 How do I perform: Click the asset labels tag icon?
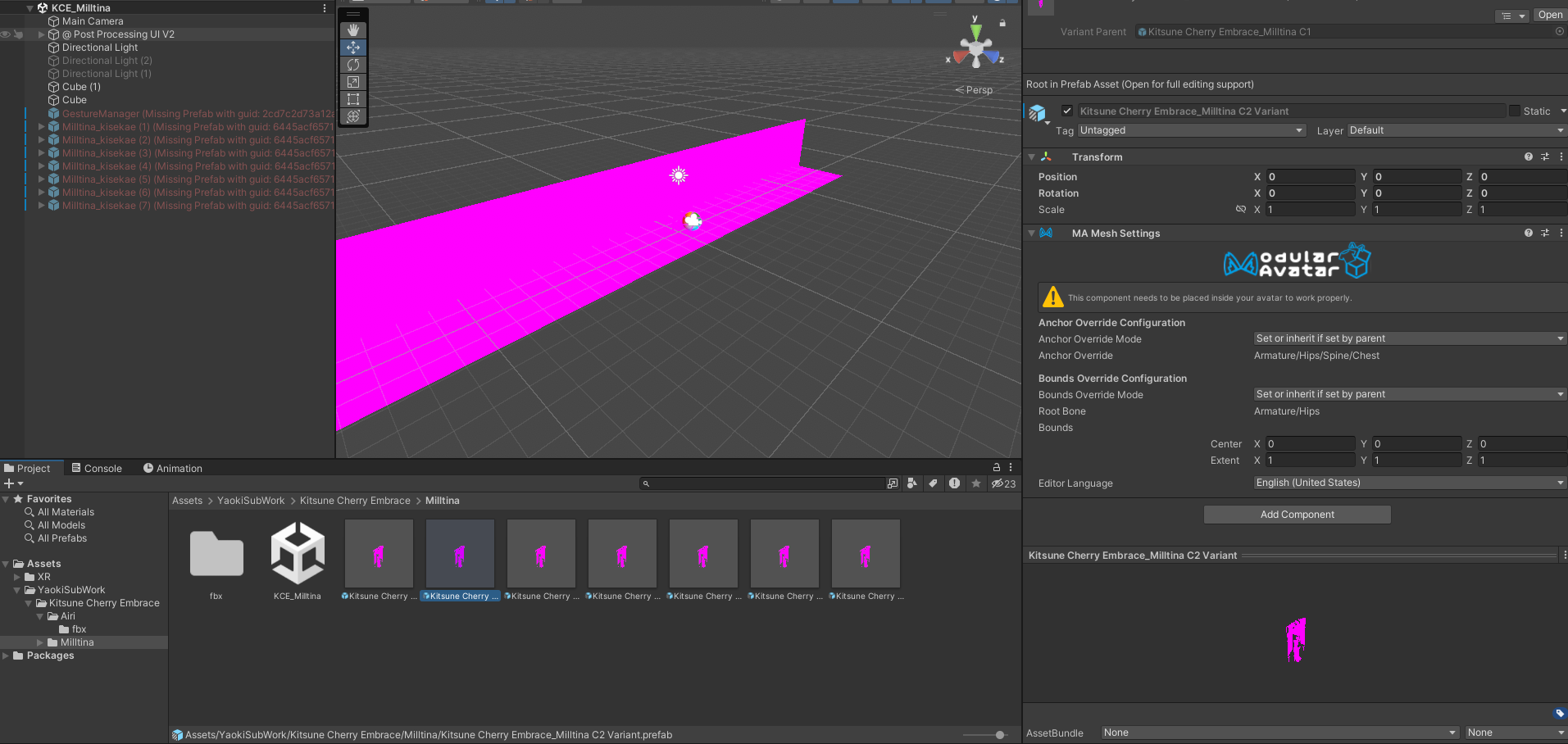tap(1560, 714)
